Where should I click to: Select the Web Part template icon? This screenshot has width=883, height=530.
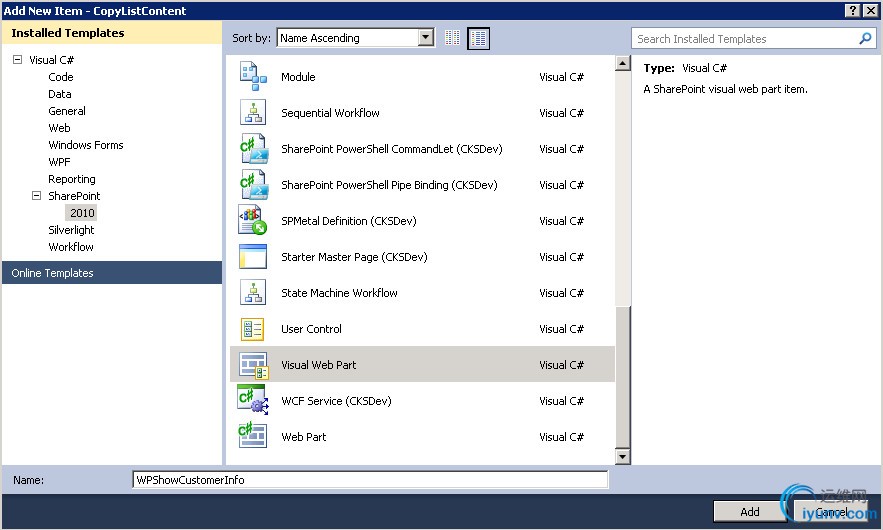pos(252,436)
